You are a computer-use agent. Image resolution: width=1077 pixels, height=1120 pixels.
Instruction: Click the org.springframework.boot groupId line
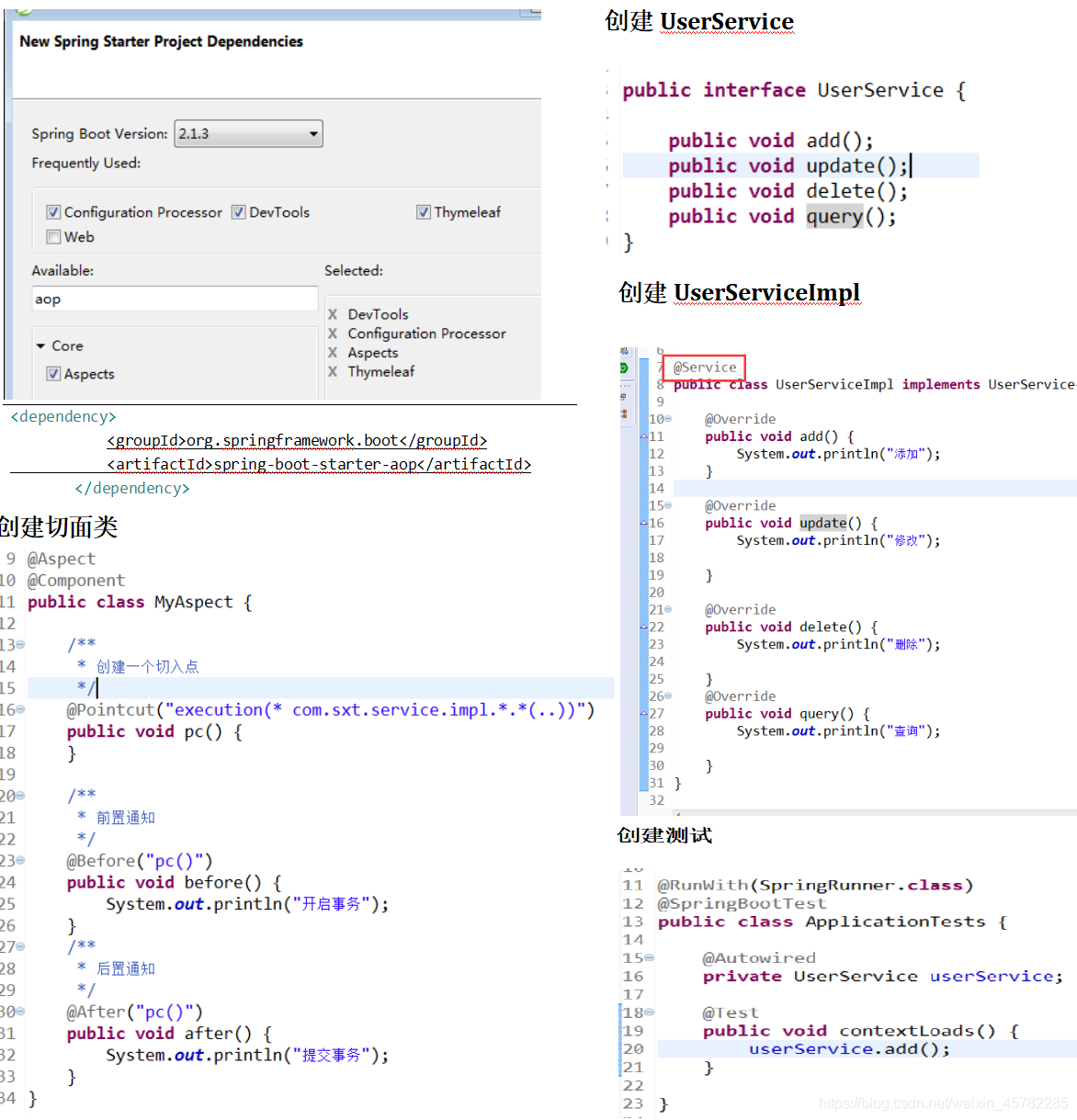coord(297,440)
